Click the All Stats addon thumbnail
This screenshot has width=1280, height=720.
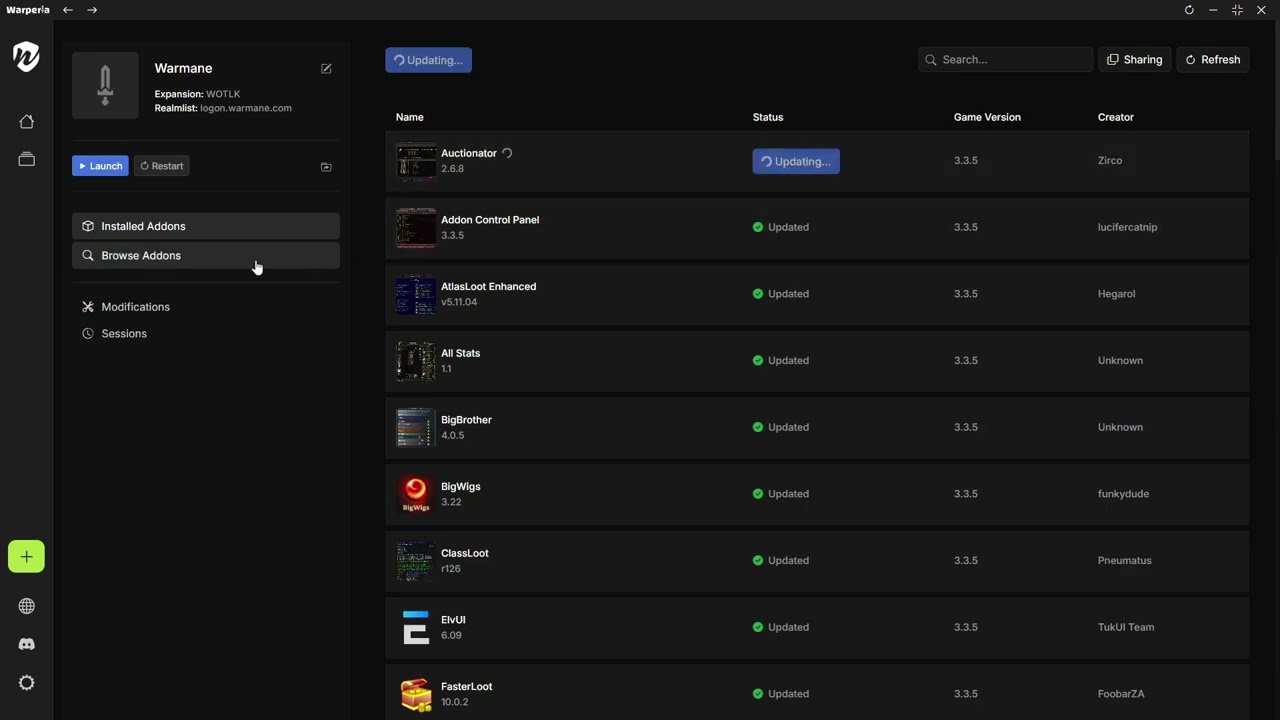(416, 361)
